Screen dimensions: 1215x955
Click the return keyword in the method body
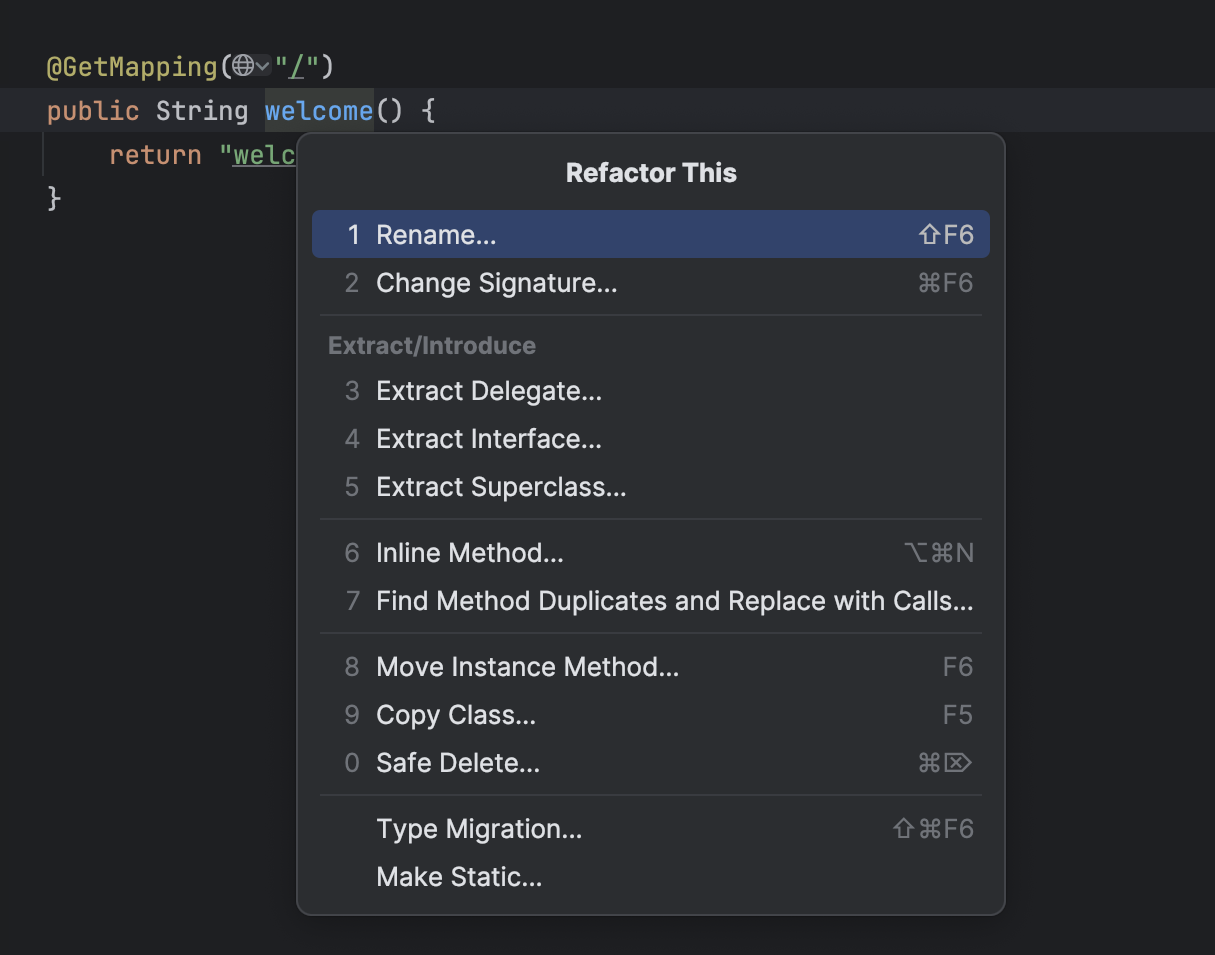(155, 154)
